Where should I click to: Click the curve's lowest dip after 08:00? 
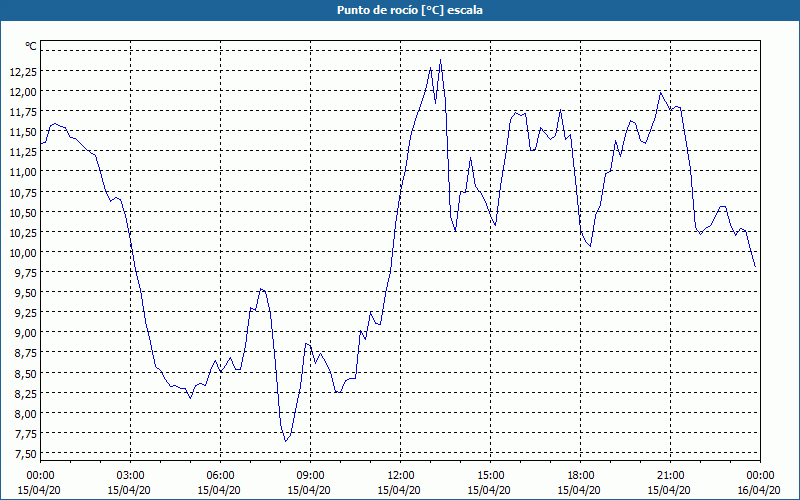click(x=286, y=441)
